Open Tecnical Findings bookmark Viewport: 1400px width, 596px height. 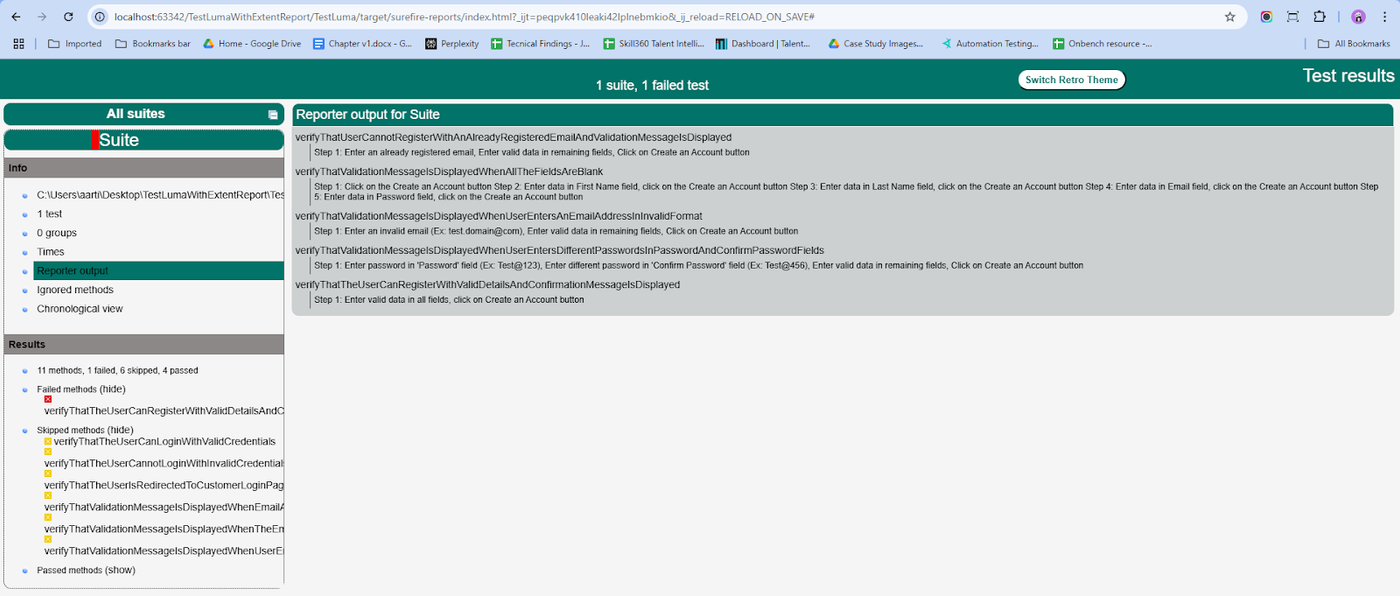pyautogui.click(x=541, y=44)
